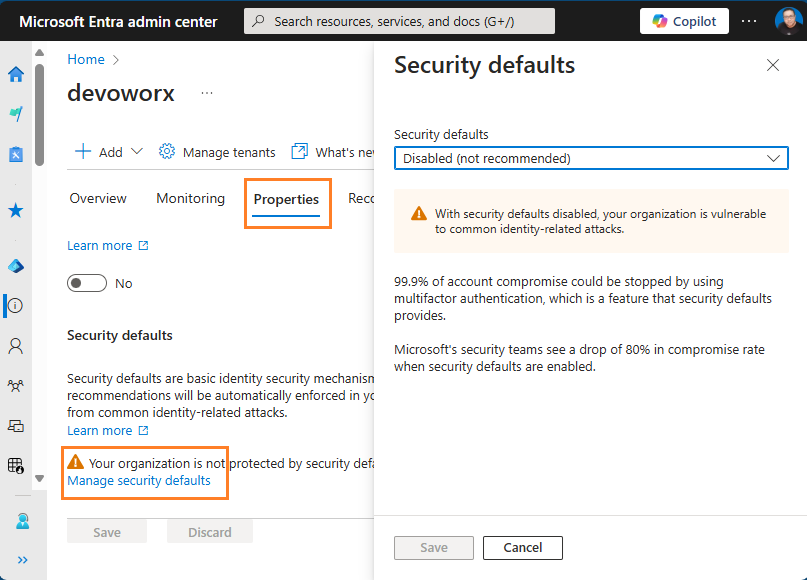The width and height of the screenshot is (807, 580).
Task: Open Users icon in the sidebar
Action: tap(16, 346)
